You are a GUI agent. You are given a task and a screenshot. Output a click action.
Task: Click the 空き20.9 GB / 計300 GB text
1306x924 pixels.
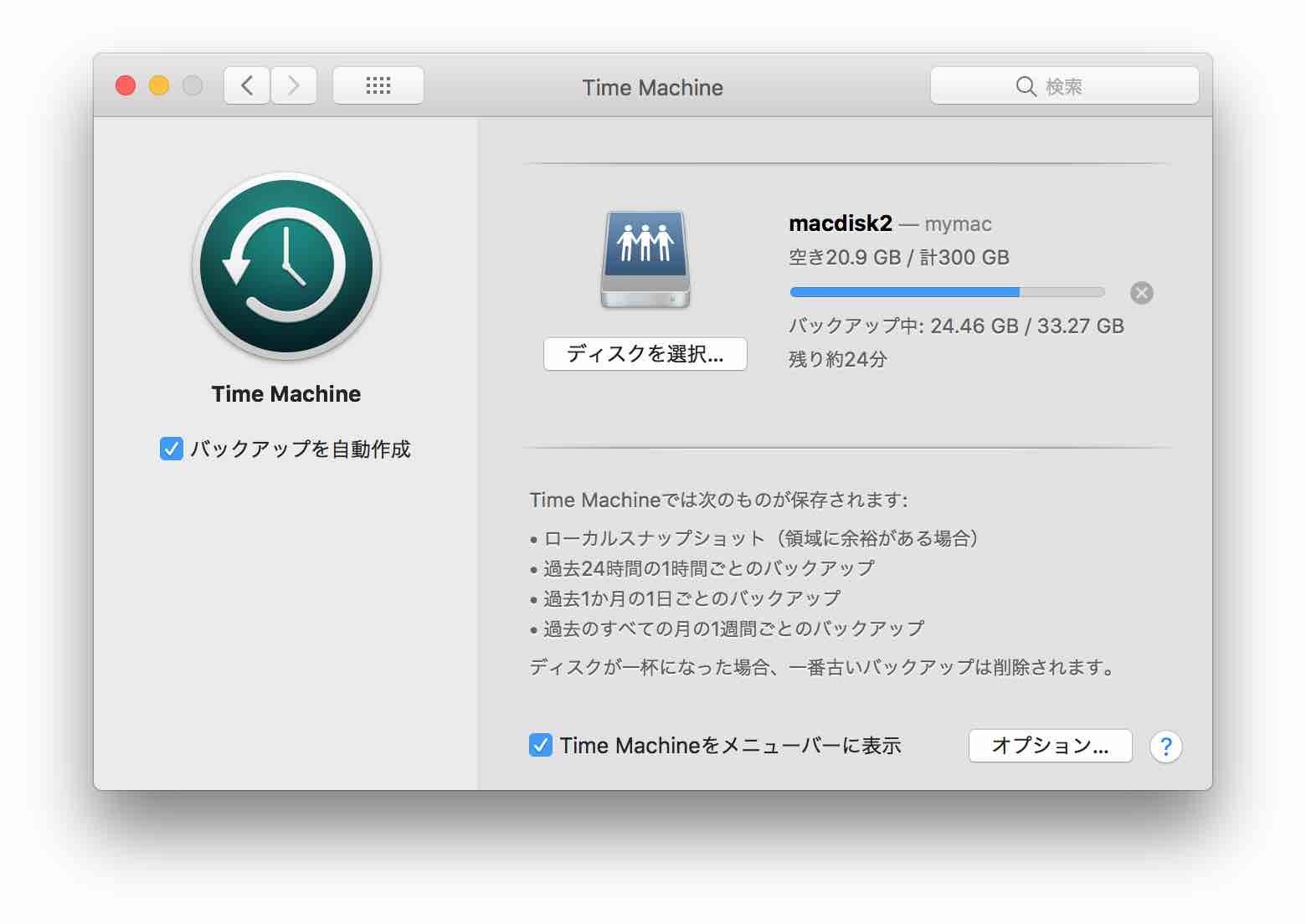(899, 258)
